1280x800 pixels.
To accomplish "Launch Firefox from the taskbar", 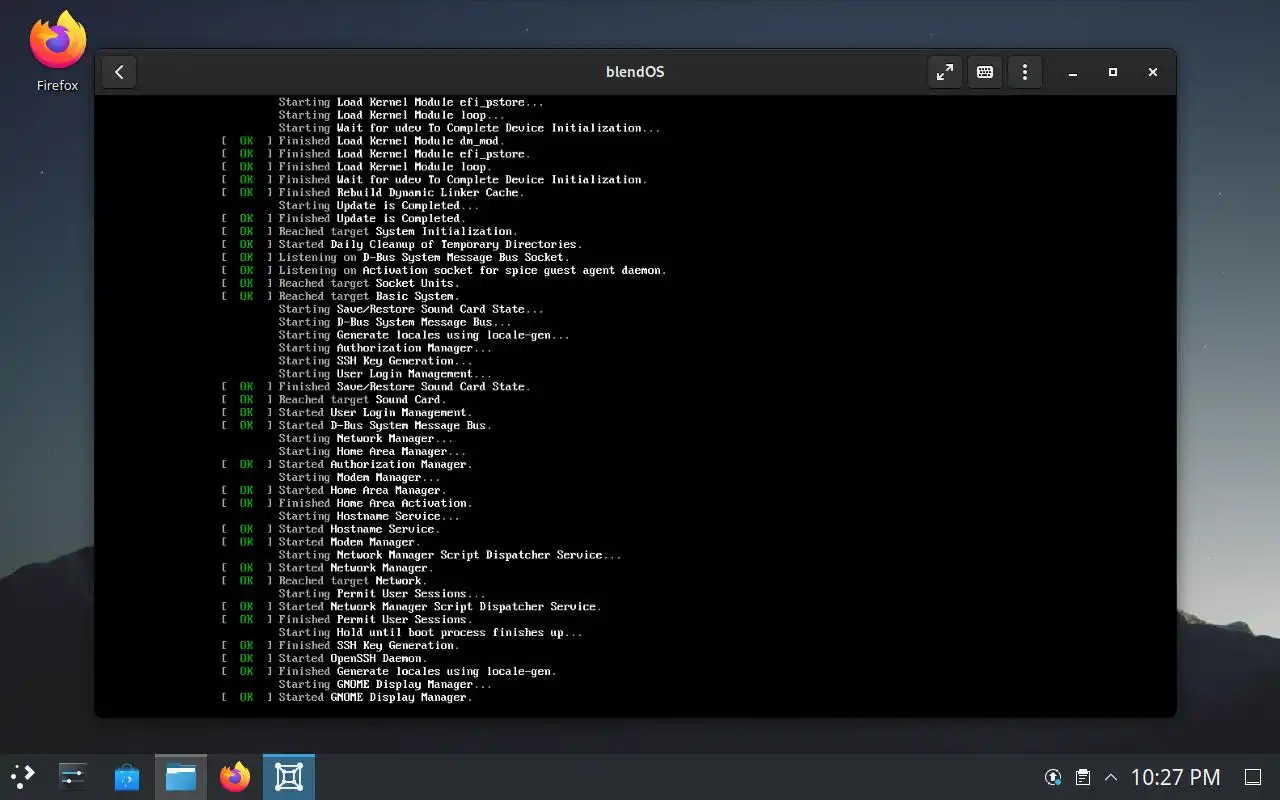I will click(235, 777).
